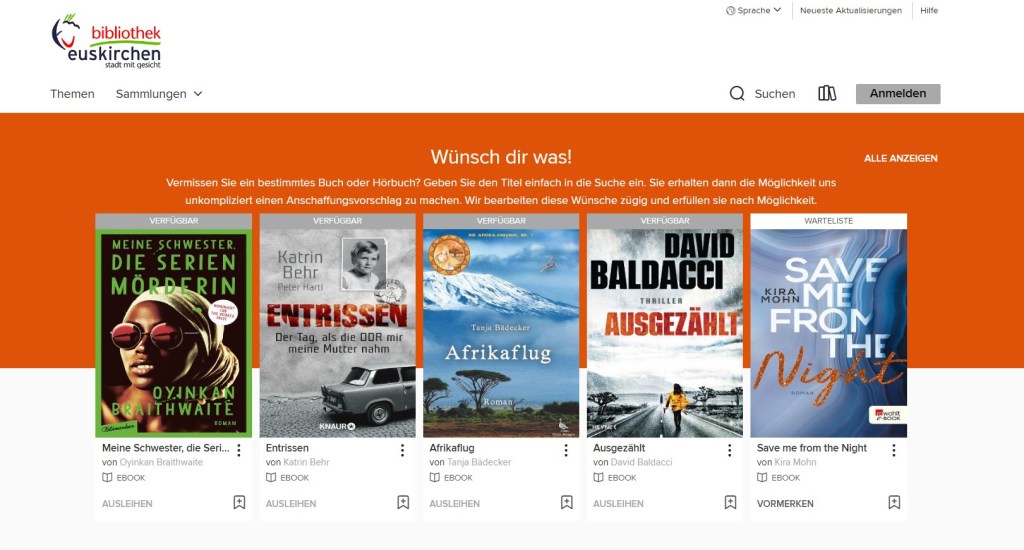The width and height of the screenshot is (1024, 550).
Task: Open the Ausgezählt book cover
Action: [x=665, y=333]
